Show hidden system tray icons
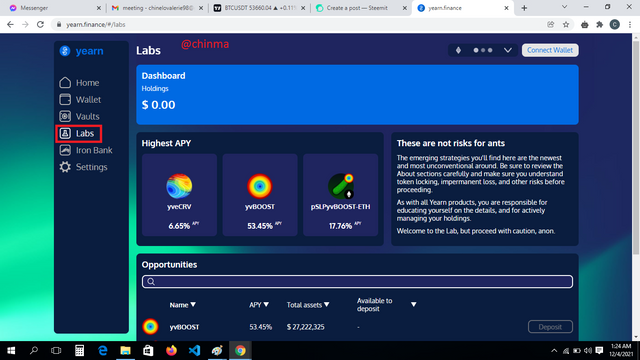Viewport: 640px width, 360px height. 554,351
